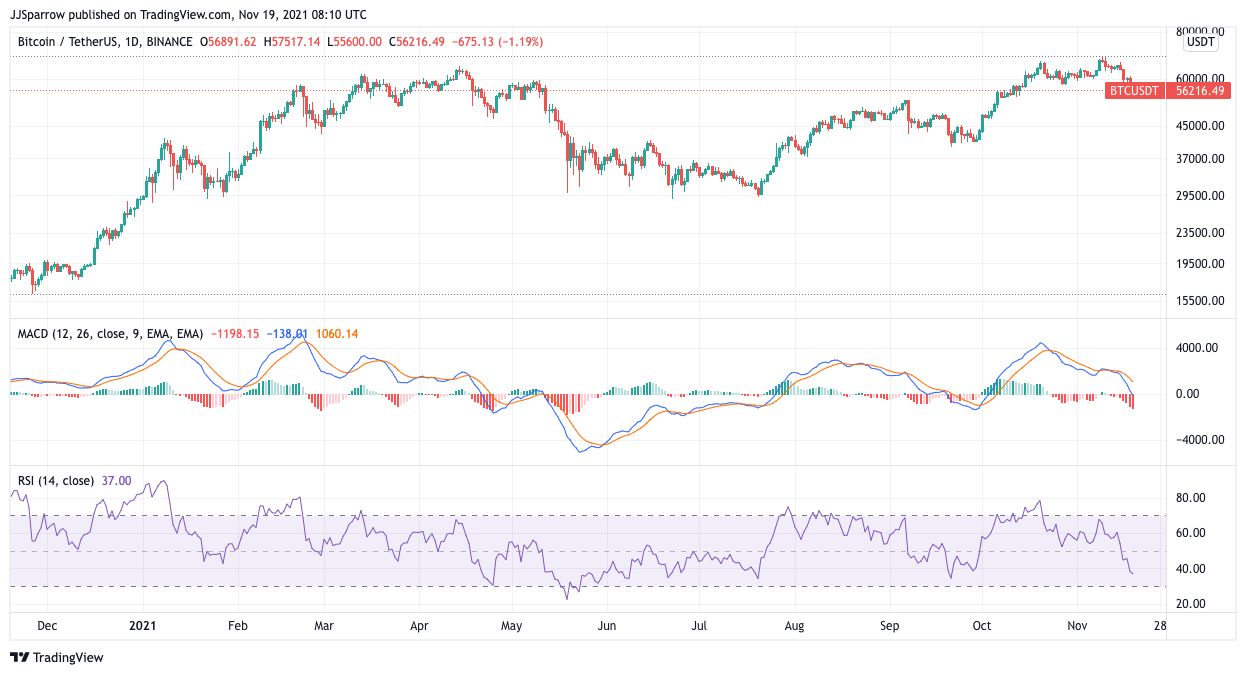Click the USDT currency badge
Screen dimensions: 1246x675
pos(1201,42)
